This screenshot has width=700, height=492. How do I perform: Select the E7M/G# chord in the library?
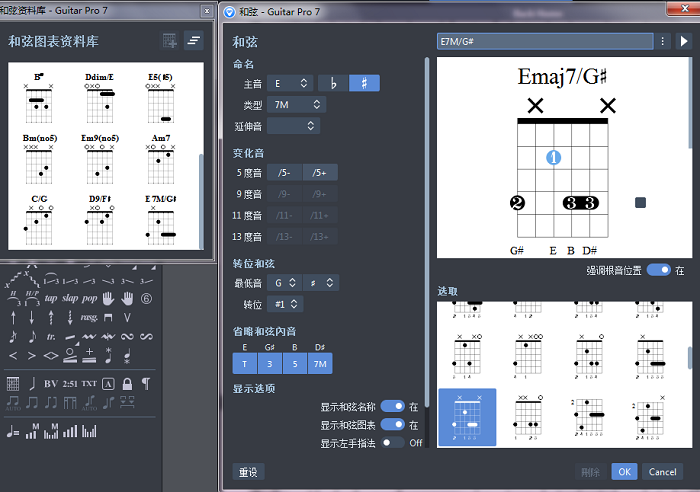161,220
